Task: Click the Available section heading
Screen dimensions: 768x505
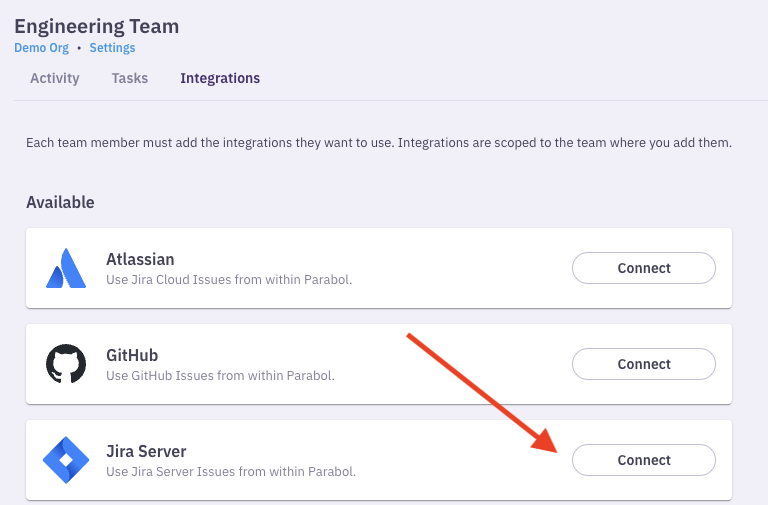Action: point(60,202)
